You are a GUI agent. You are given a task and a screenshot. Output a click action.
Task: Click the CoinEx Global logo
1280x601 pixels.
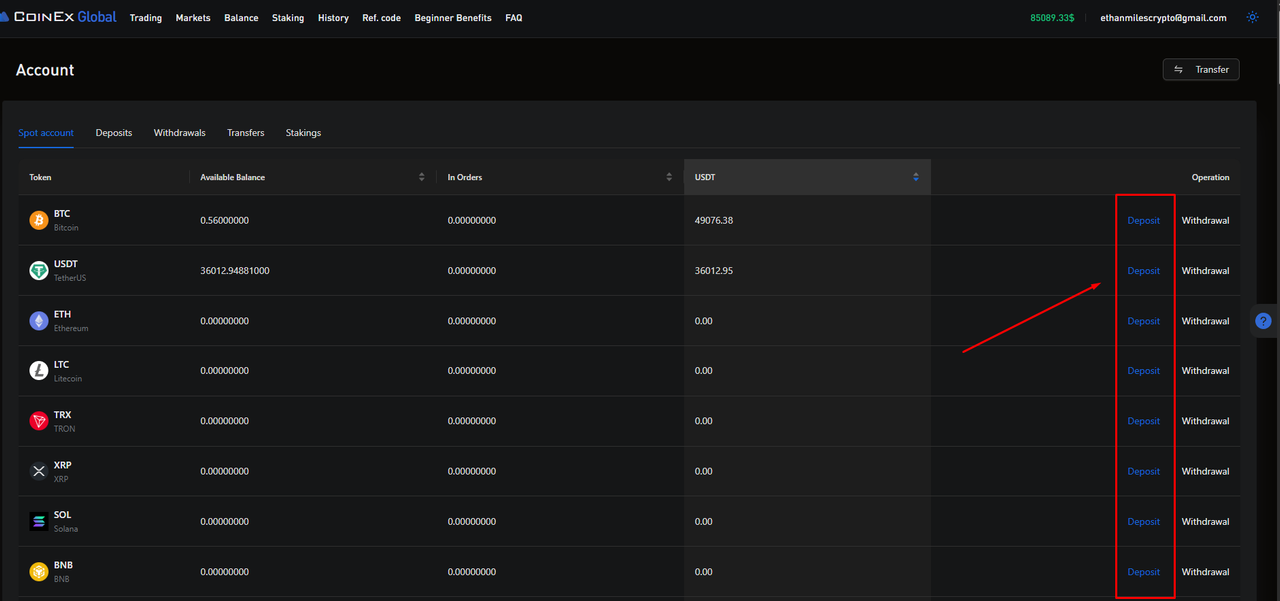[58, 17]
